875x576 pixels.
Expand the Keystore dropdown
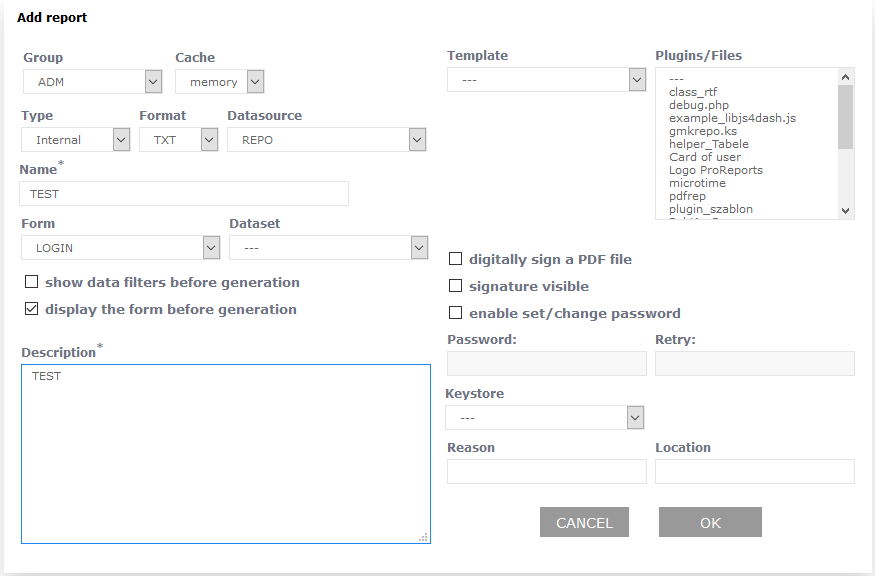click(545, 418)
